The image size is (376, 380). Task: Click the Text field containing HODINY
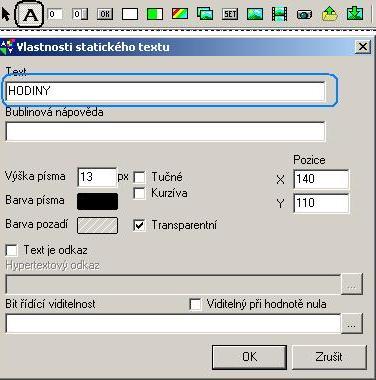pos(165,91)
